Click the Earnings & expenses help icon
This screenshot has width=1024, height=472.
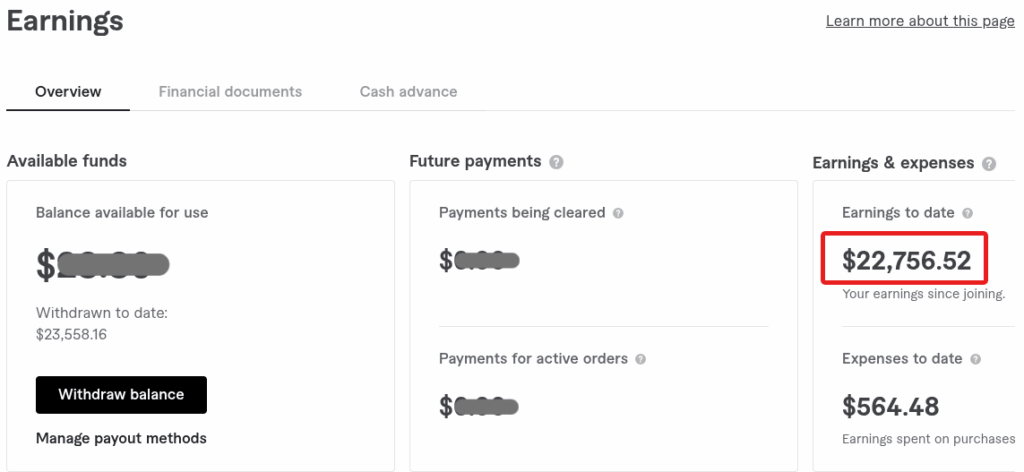989,164
